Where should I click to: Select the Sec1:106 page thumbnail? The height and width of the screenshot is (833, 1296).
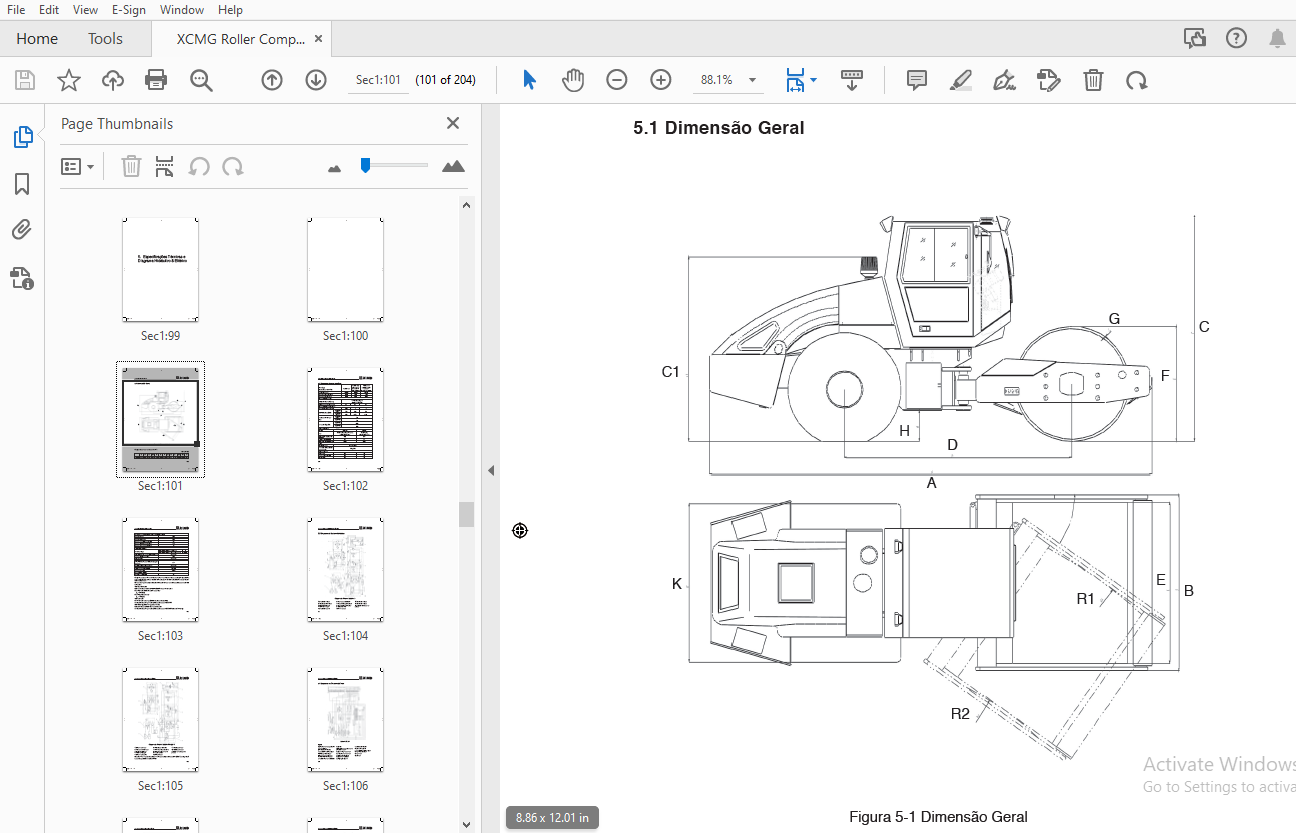click(x=345, y=719)
